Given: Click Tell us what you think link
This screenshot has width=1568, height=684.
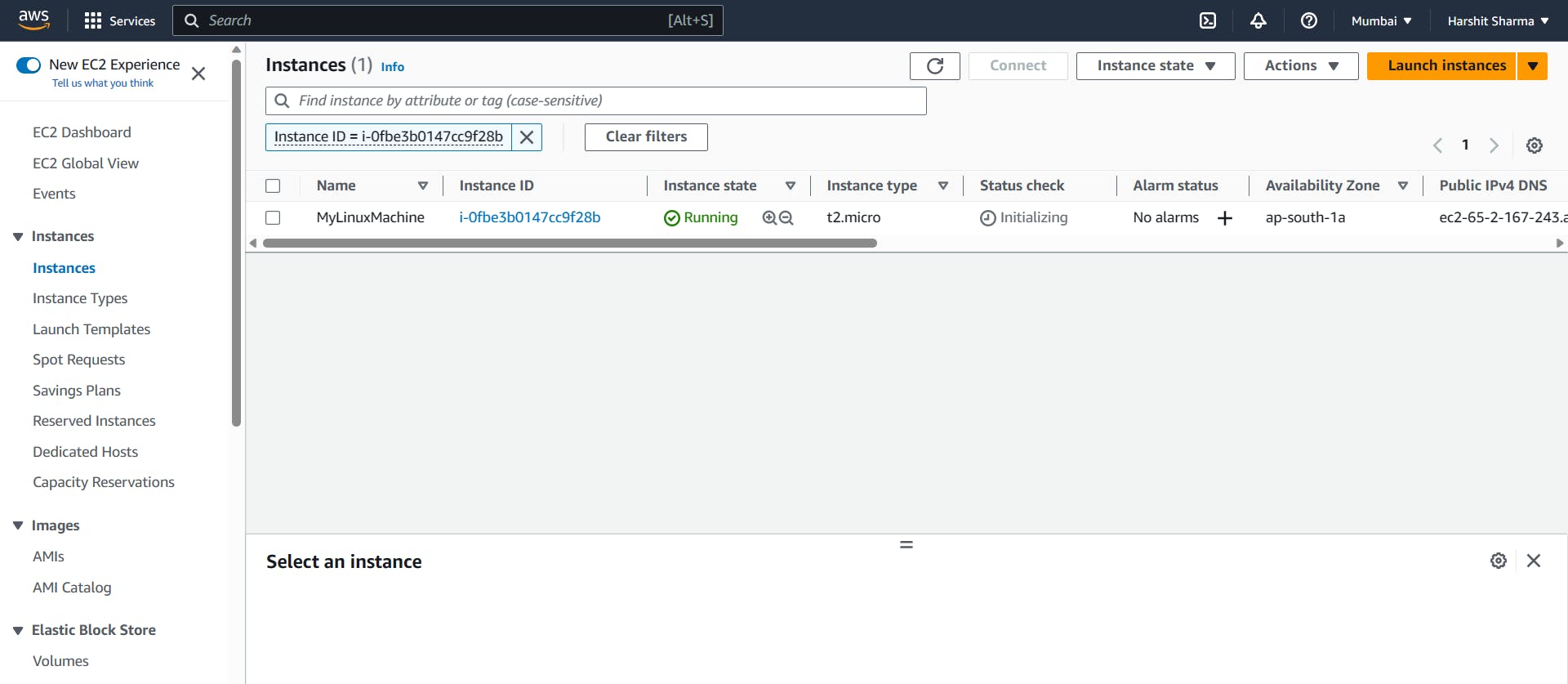Looking at the screenshot, I should click(103, 83).
